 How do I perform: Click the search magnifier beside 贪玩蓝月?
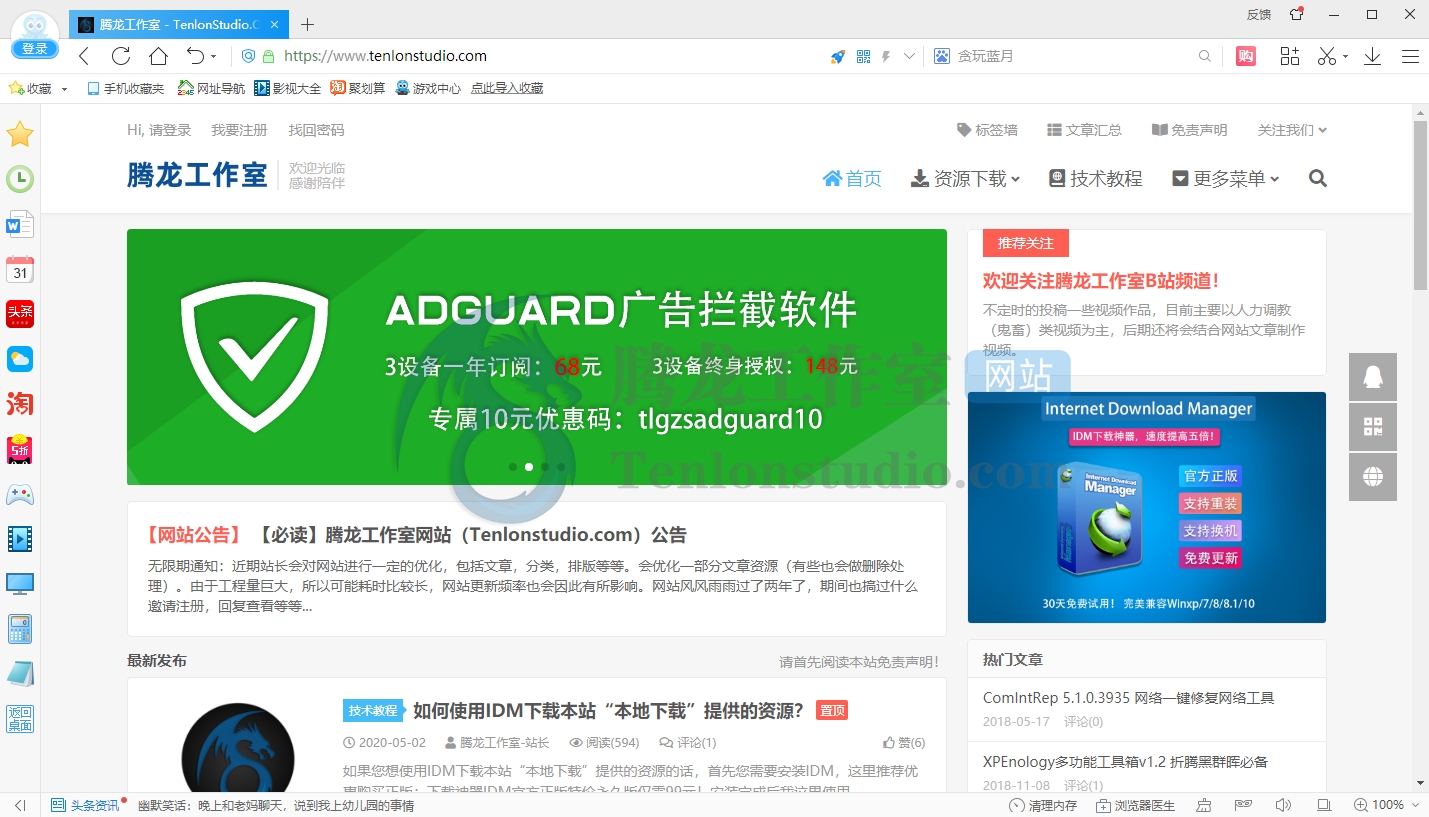[x=1205, y=57]
